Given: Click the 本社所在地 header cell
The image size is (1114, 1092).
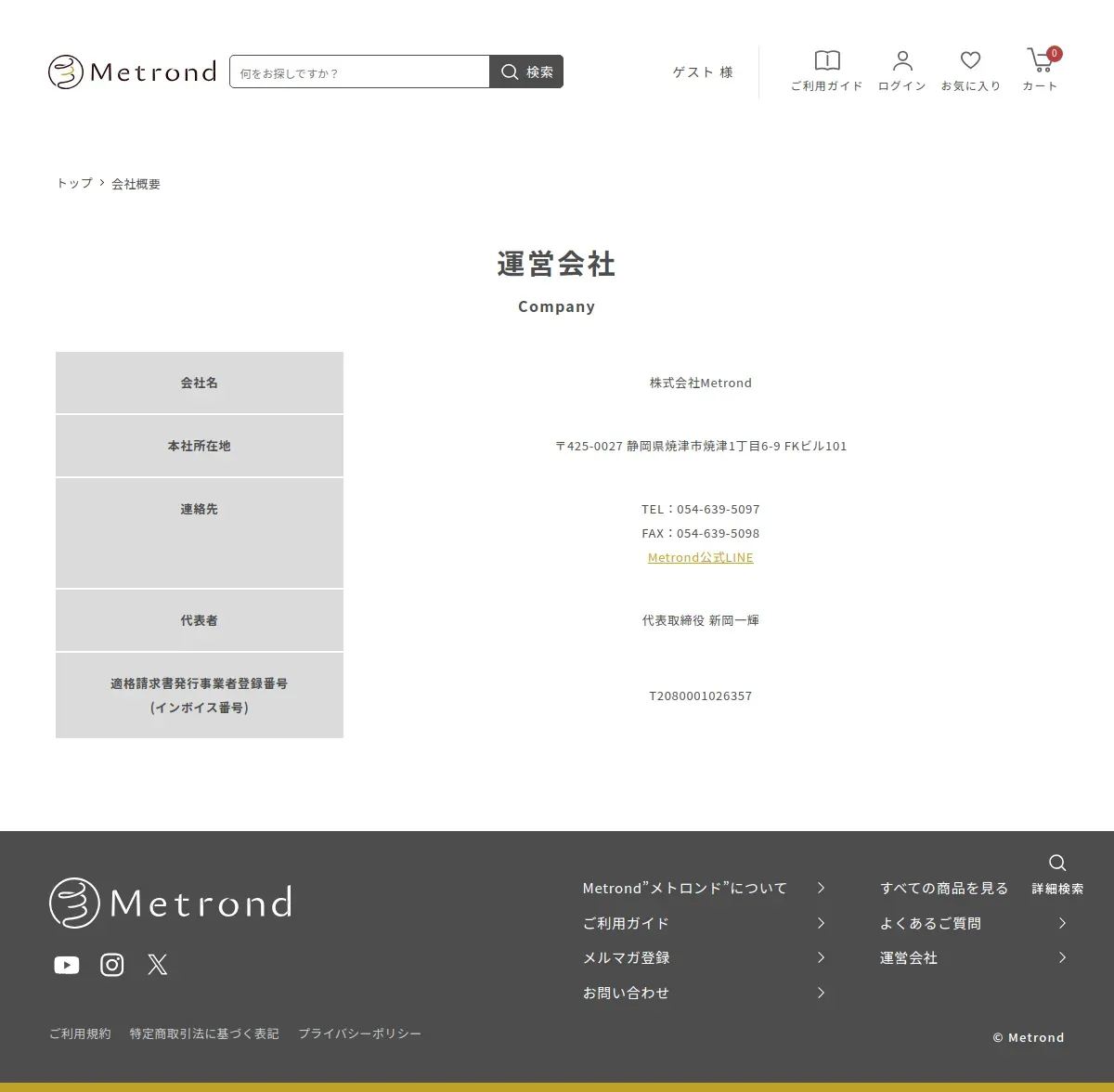Looking at the screenshot, I should [x=200, y=446].
